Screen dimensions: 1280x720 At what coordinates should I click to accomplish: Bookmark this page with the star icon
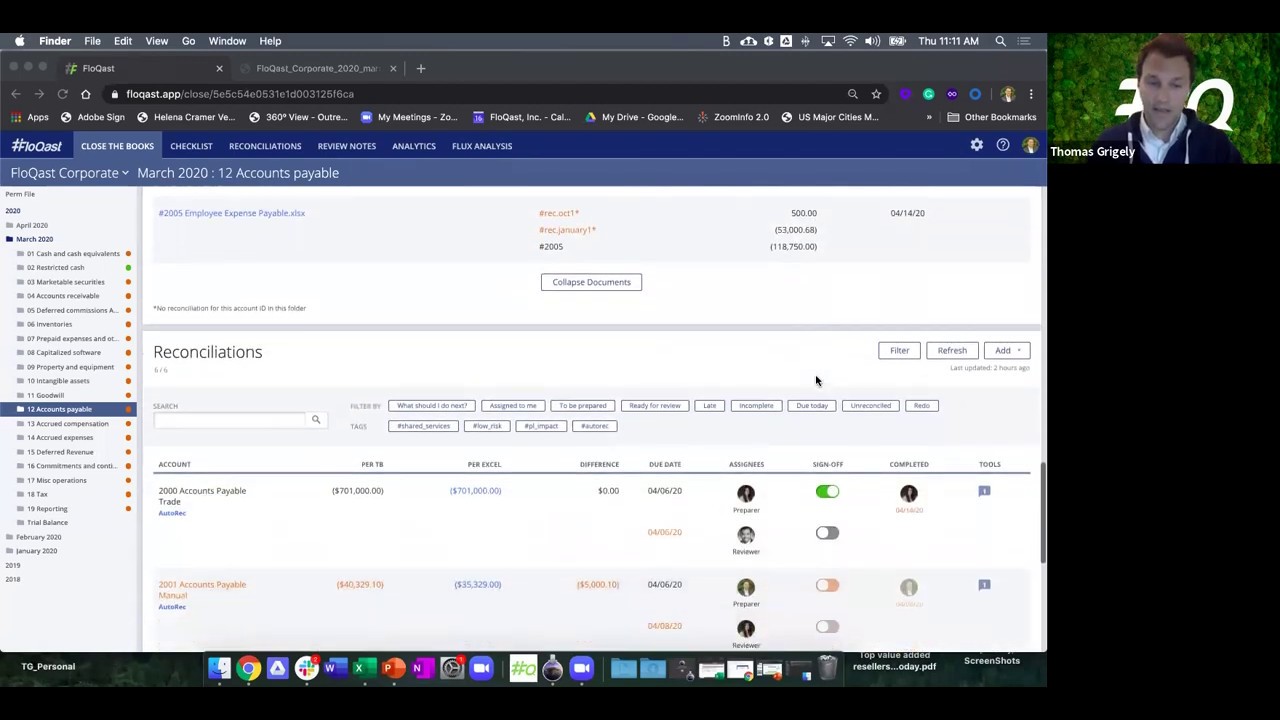tap(876, 94)
